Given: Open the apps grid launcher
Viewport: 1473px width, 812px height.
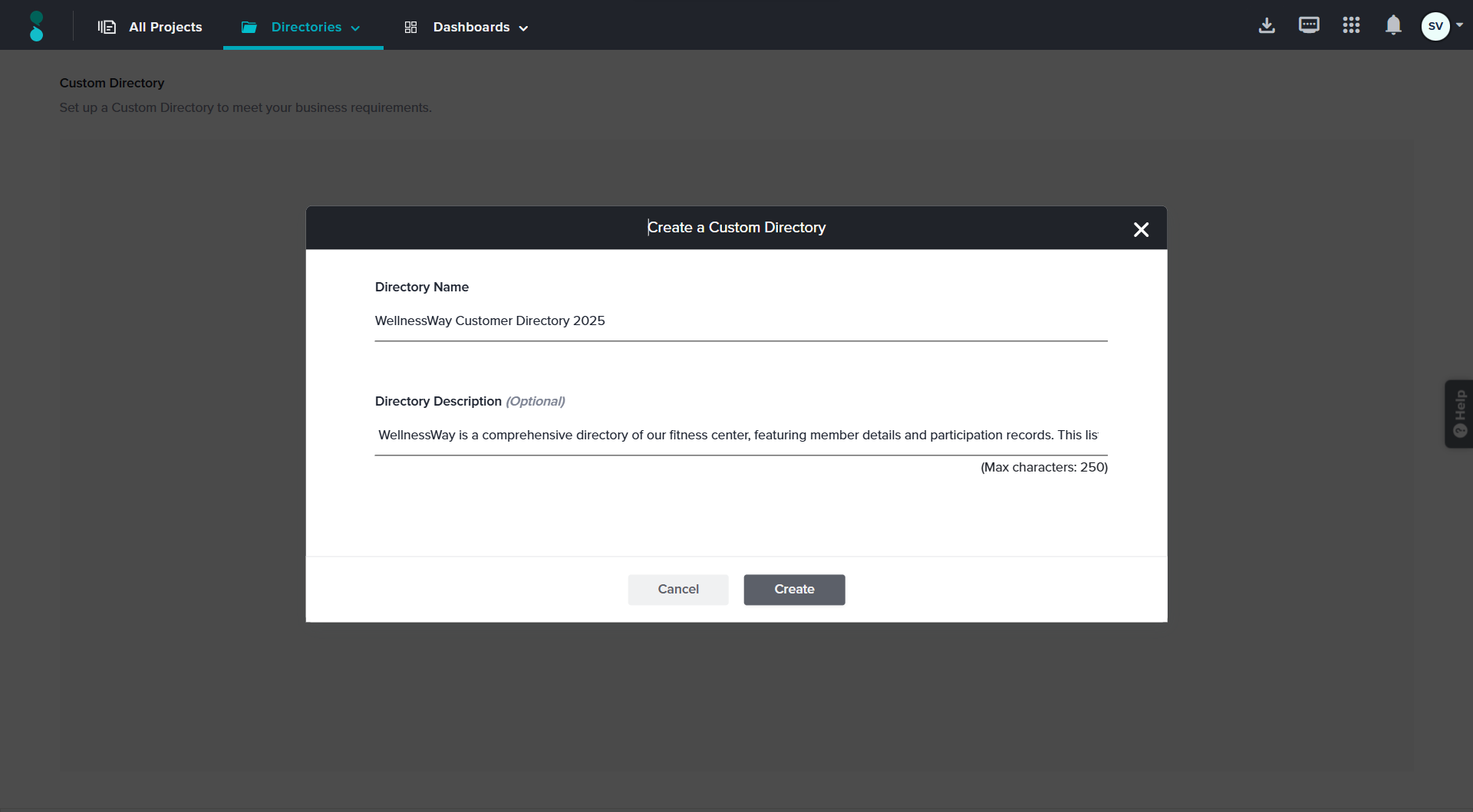Looking at the screenshot, I should click(x=1351, y=25).
